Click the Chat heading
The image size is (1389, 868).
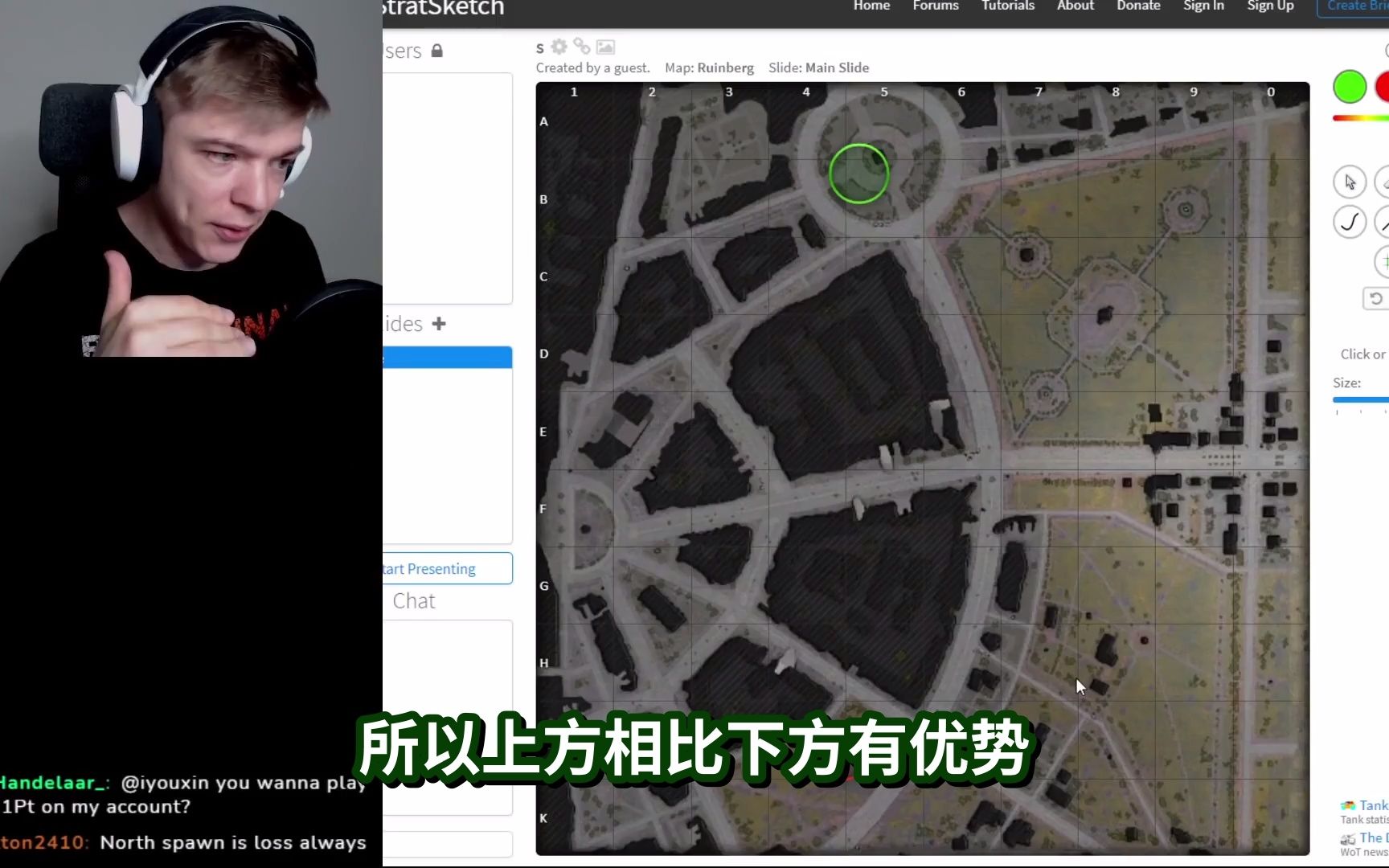tap(414, 601)
